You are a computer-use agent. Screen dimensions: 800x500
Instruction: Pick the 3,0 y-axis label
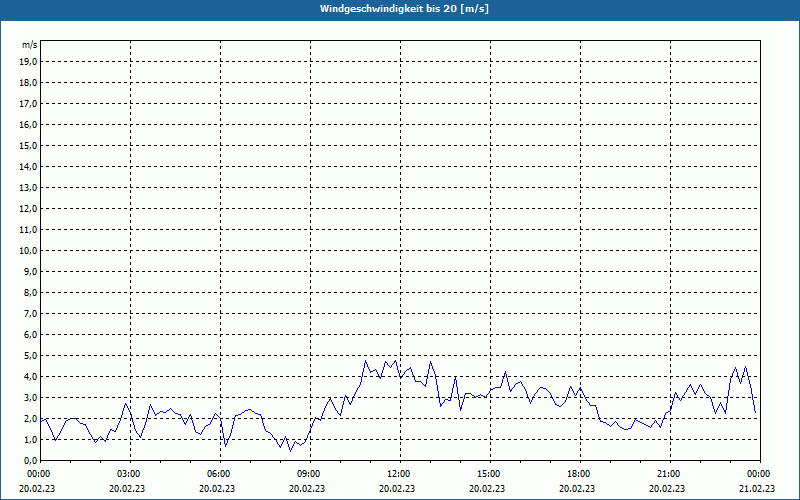[x=30, y=397]
